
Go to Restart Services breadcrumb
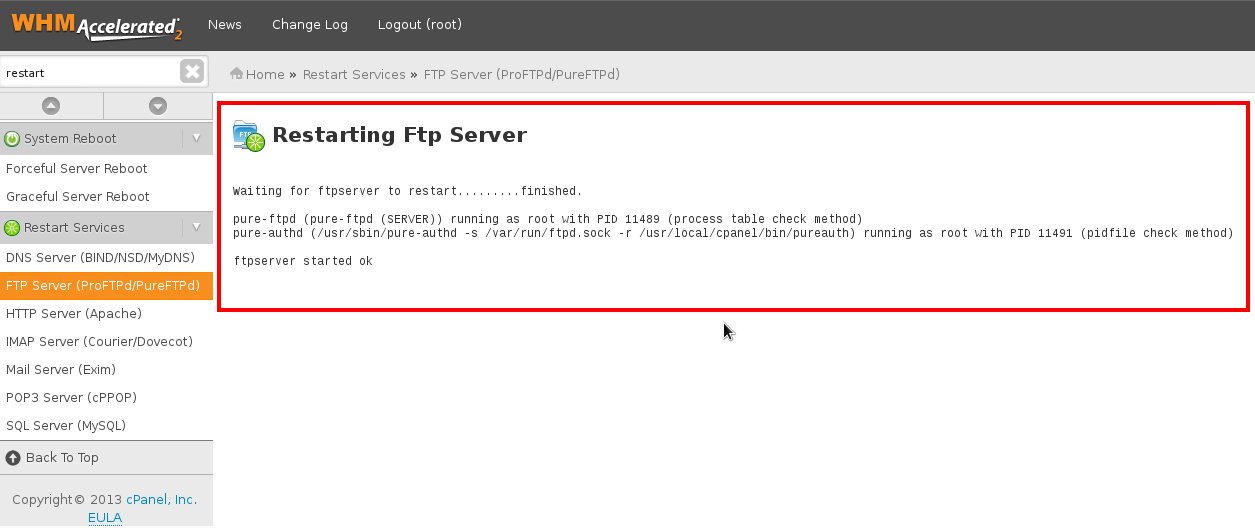pyautogui.click(x=354, y=74)
